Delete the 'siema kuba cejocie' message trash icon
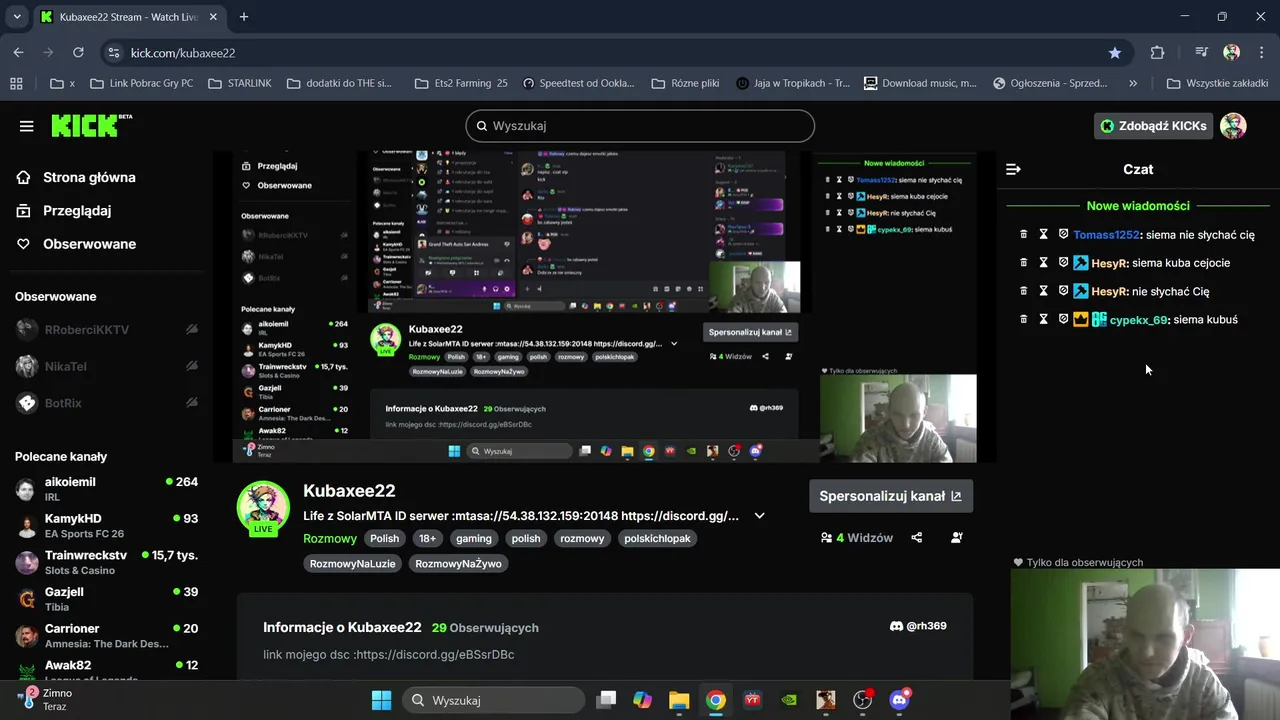 coord(1023,262)
